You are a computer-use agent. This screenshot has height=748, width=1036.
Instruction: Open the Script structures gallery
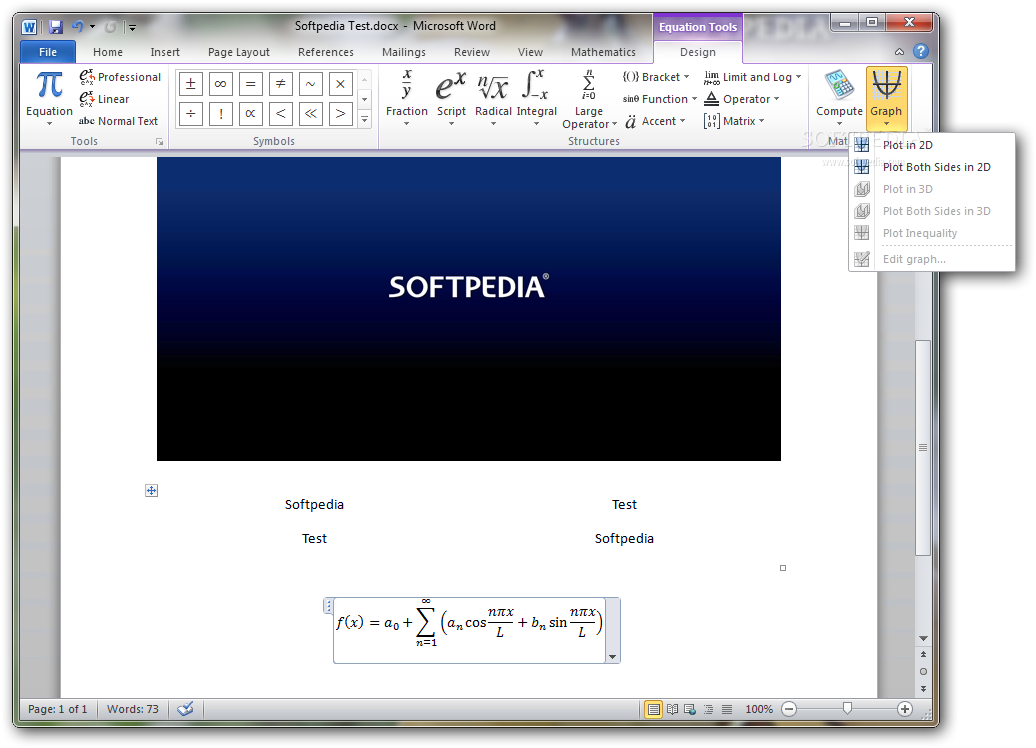(451, 98)
